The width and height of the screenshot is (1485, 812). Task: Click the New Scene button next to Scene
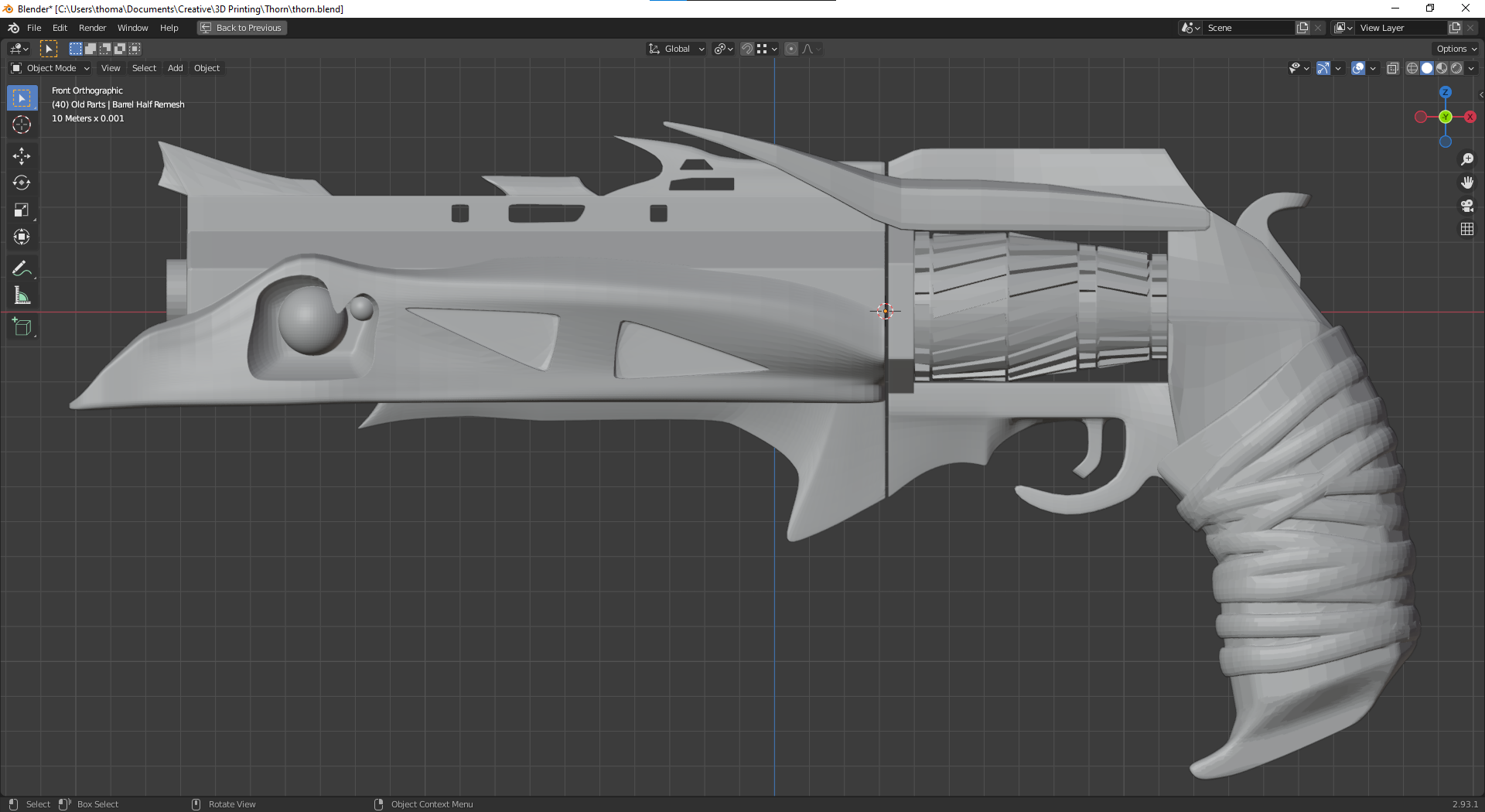tap(1302, 27)
